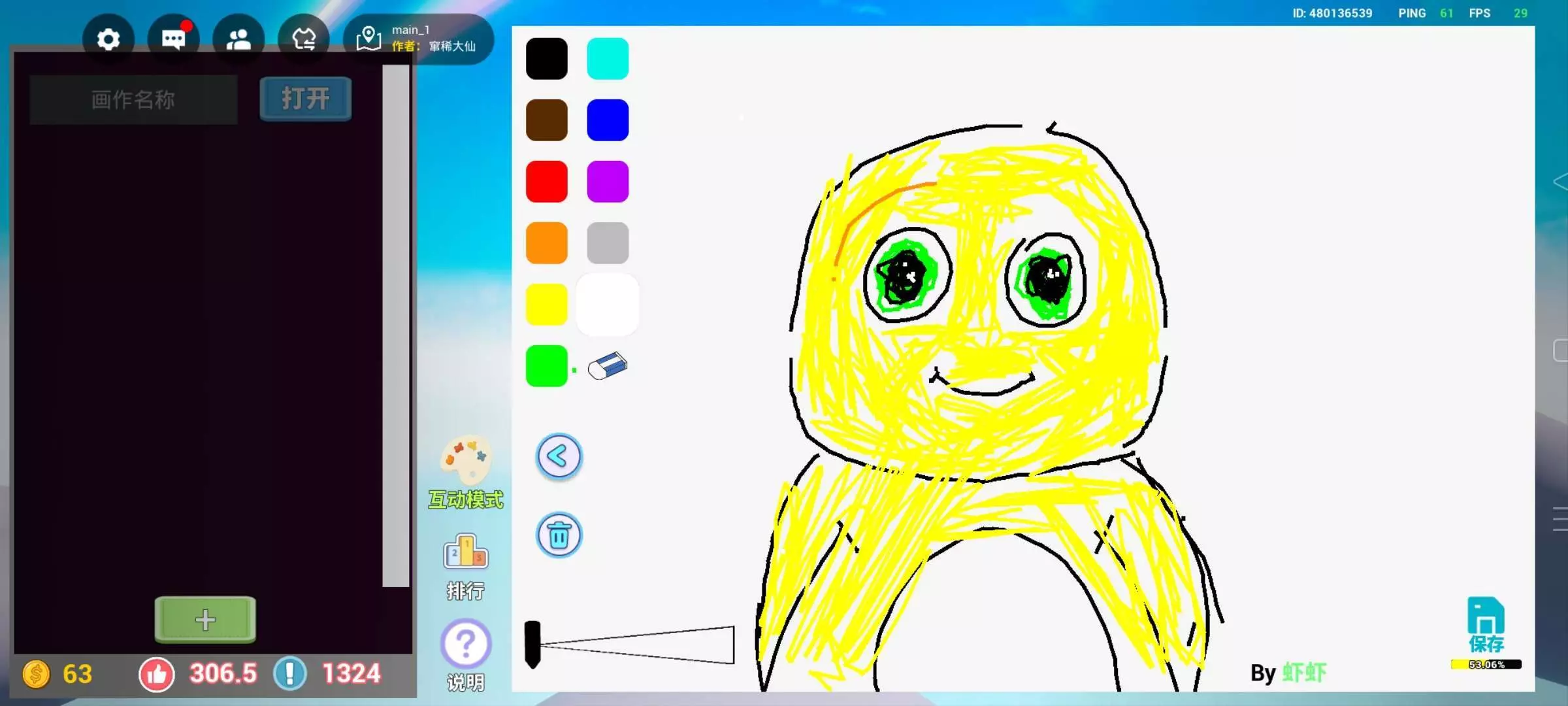Open the main_1 map location info
This screenshot has width=1568, height=706.
click(x=418, y=39)
